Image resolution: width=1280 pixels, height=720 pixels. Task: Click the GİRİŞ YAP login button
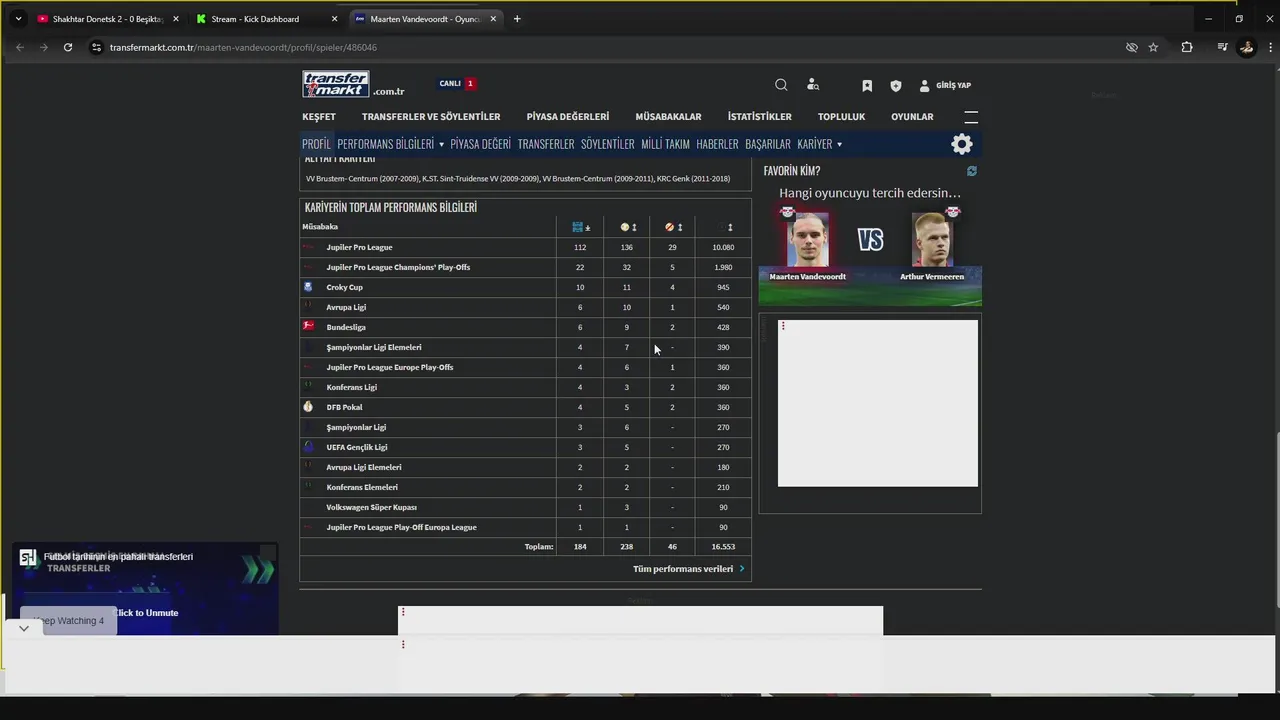945,86
